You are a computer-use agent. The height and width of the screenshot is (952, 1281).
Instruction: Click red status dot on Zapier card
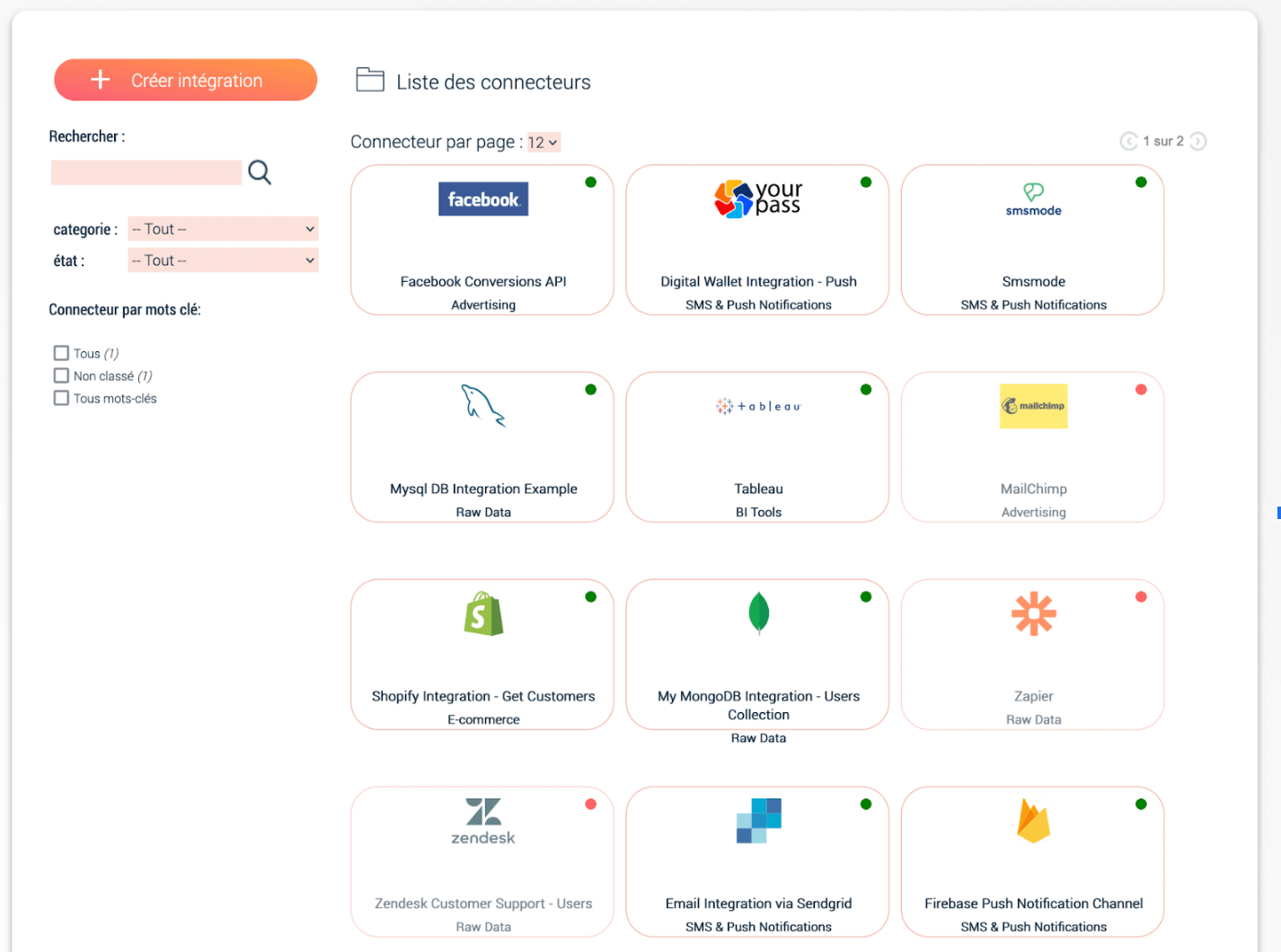coord(1141,597)
